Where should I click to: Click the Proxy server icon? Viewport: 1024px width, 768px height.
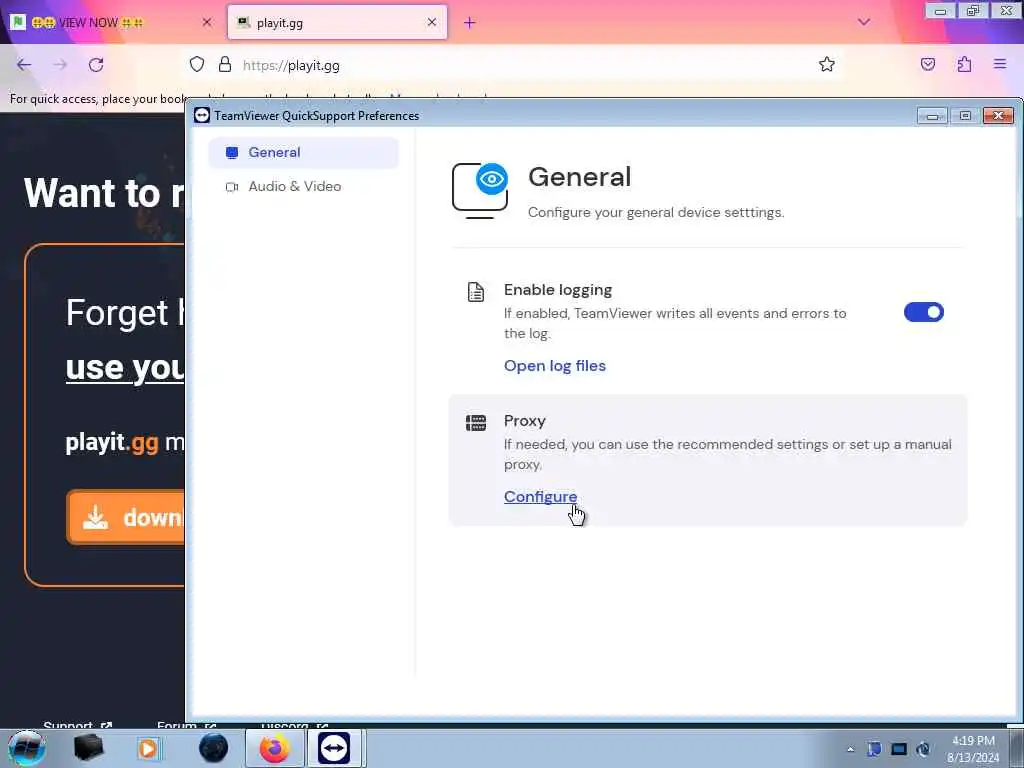[475, 423]
